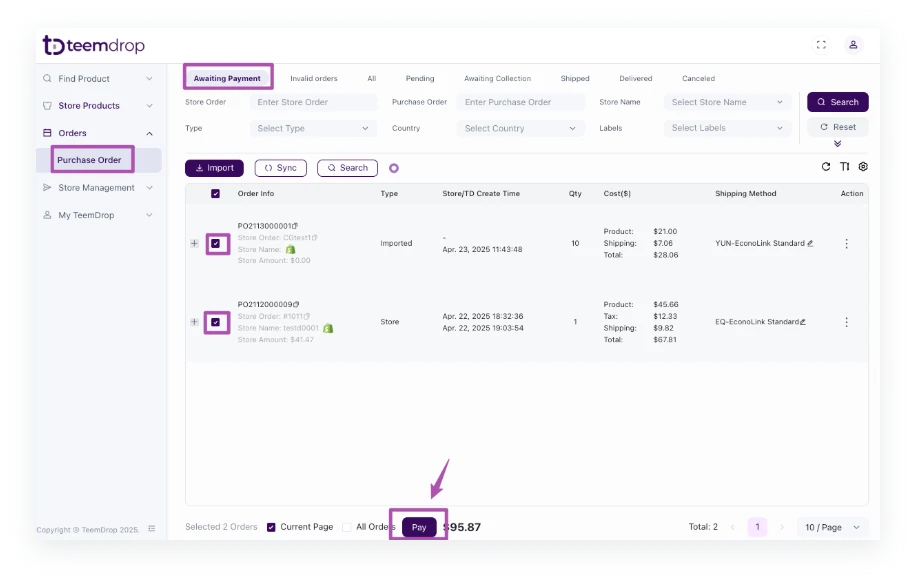Open the Select Country dropdown
Screen dimensions: 916x584
point(520,128)
